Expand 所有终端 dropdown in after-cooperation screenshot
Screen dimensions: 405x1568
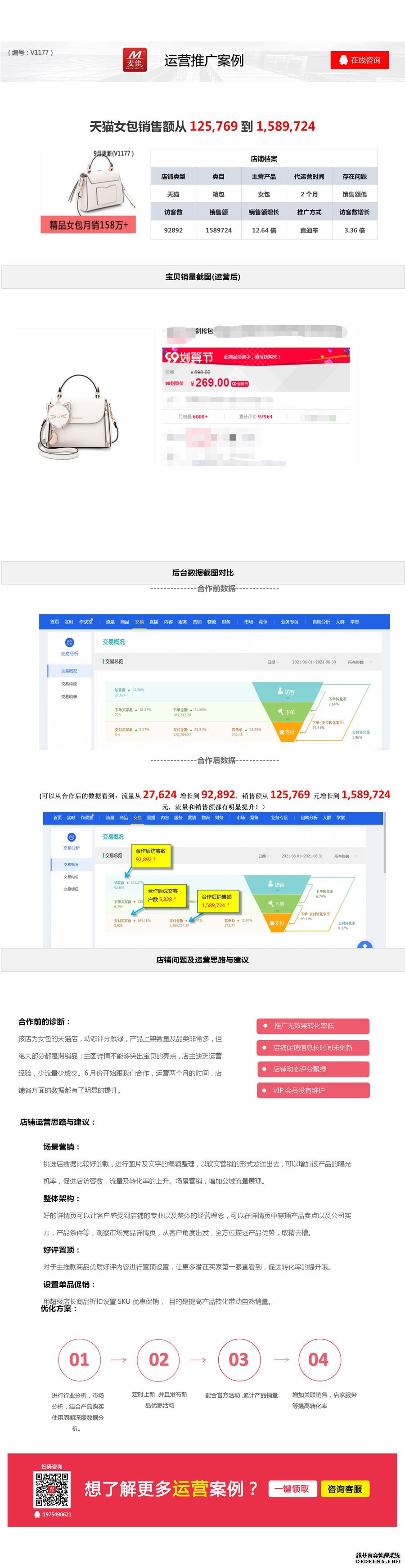click(346, 856)
